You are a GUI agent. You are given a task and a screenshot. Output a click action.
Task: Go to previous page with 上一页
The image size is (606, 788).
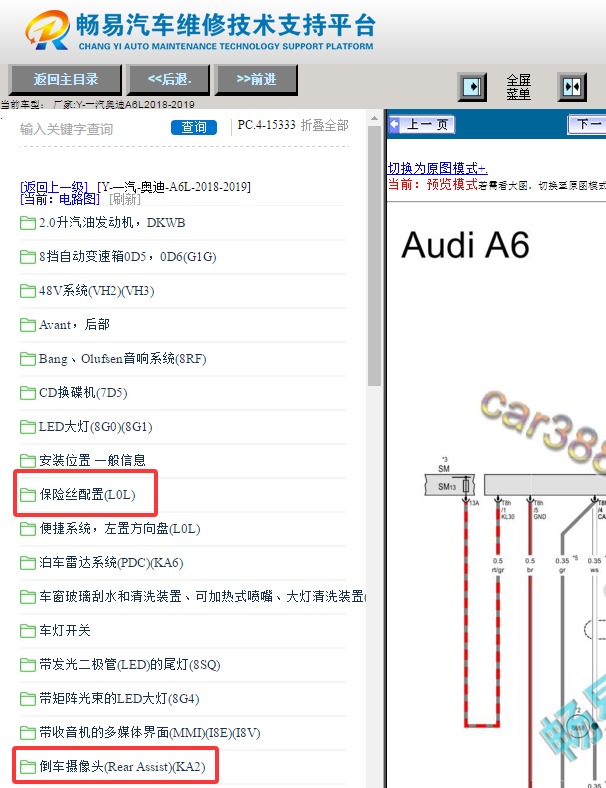pyautogui.click(x=422, y=124)
